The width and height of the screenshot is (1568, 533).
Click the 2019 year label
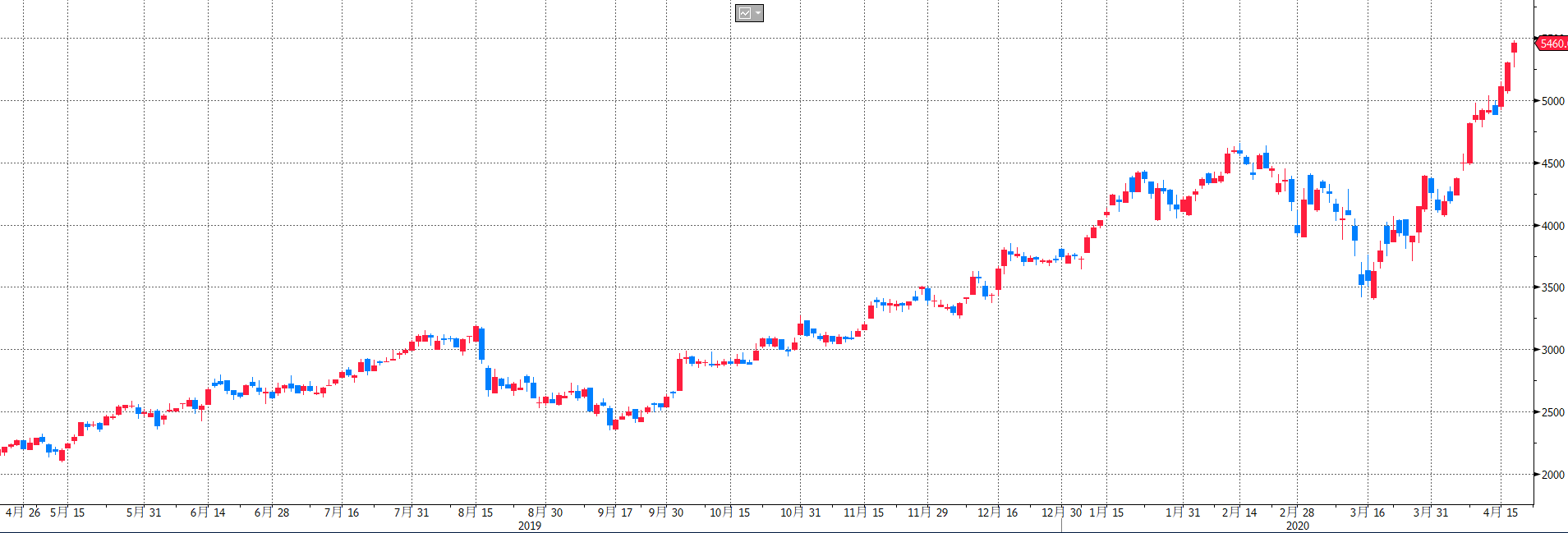click(530, 526)
